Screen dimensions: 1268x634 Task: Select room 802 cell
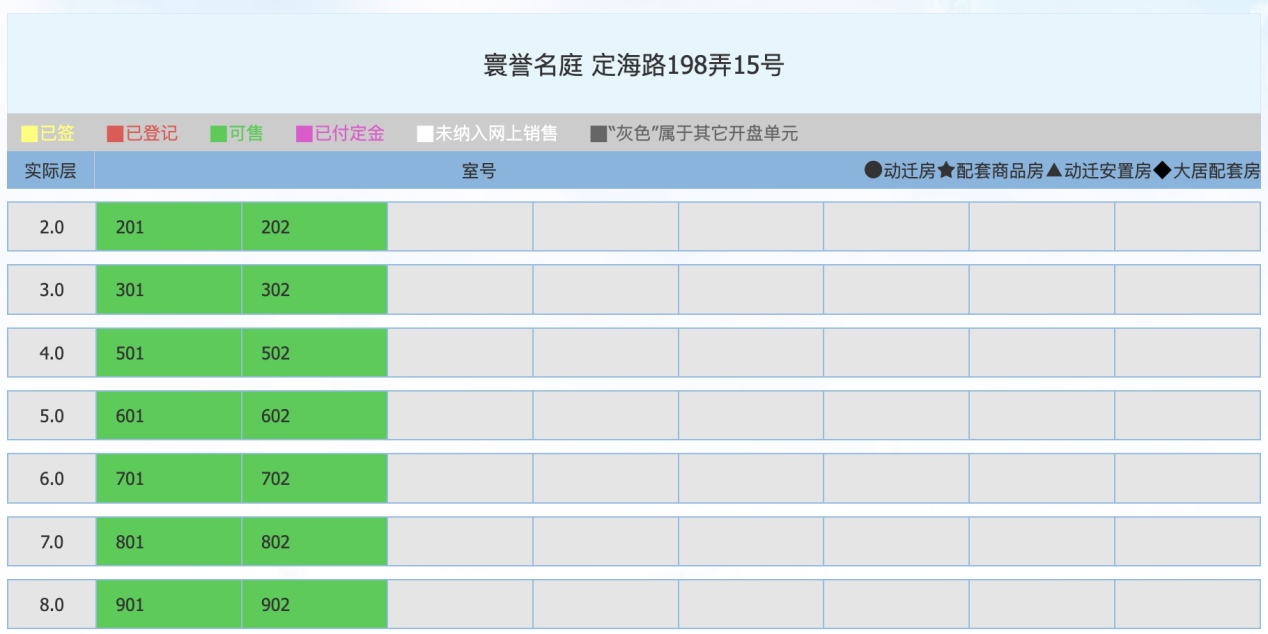tap(314, 542)
